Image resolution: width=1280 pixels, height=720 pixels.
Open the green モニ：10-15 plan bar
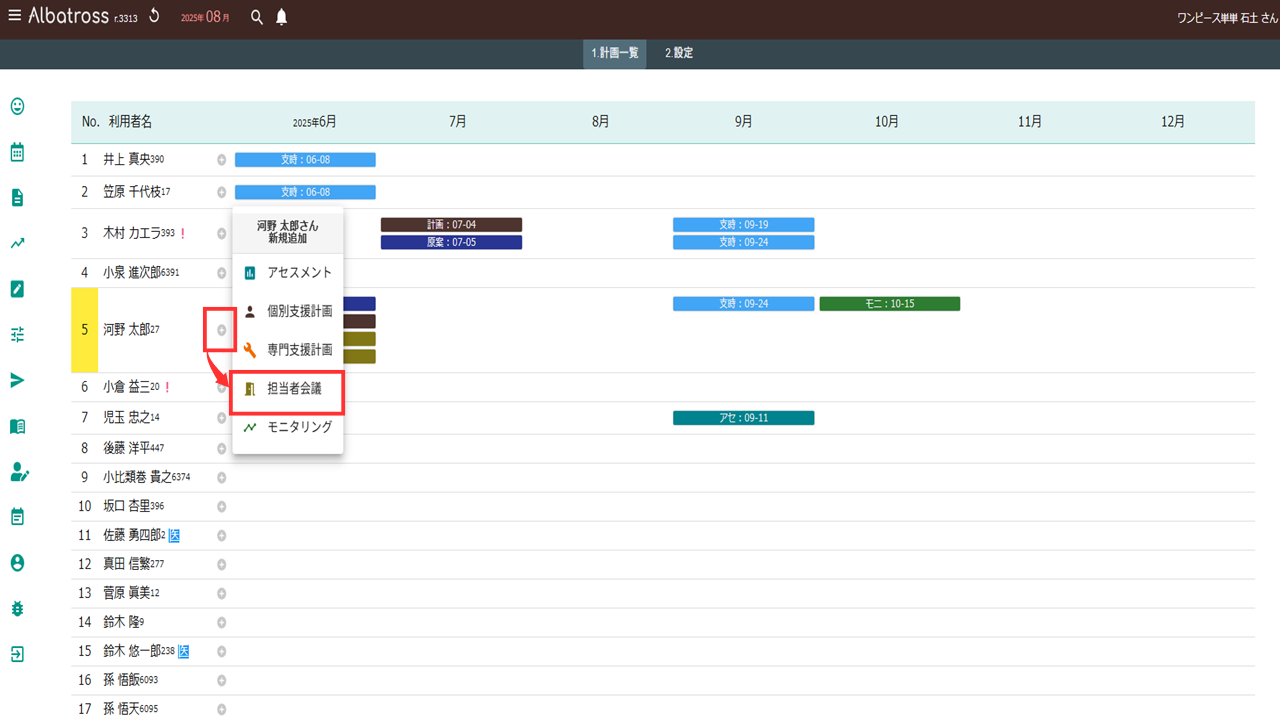point(889,304)
